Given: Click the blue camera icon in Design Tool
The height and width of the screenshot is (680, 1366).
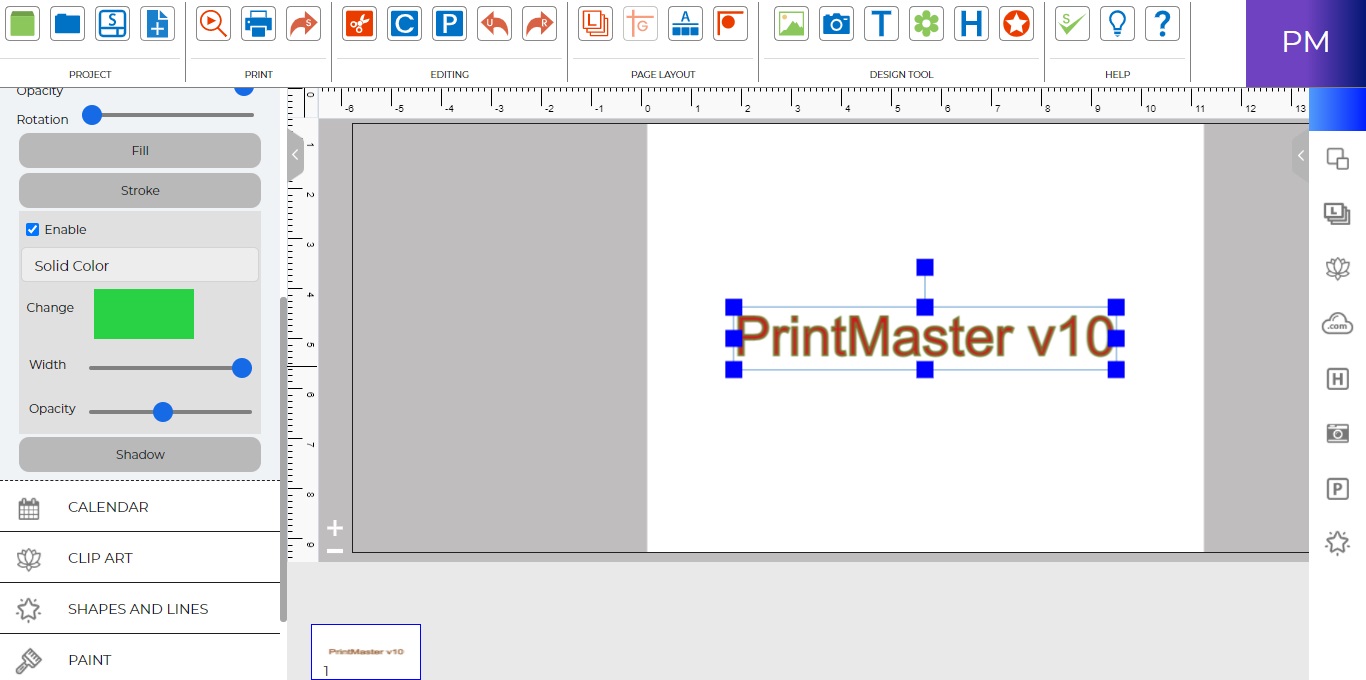Looking at the screenshot, I should coord(836,23).
